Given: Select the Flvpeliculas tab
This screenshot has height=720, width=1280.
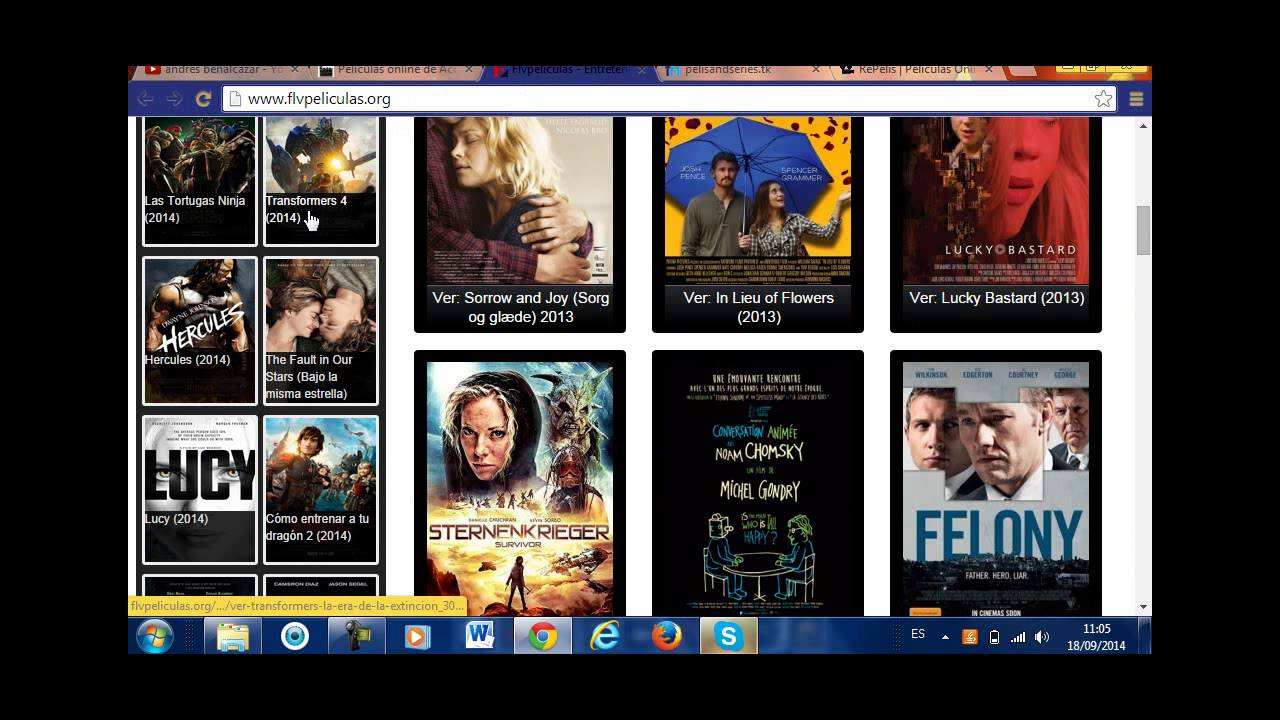Looking at the screenshot, I should pyautogui.click(x=568, y=70).
